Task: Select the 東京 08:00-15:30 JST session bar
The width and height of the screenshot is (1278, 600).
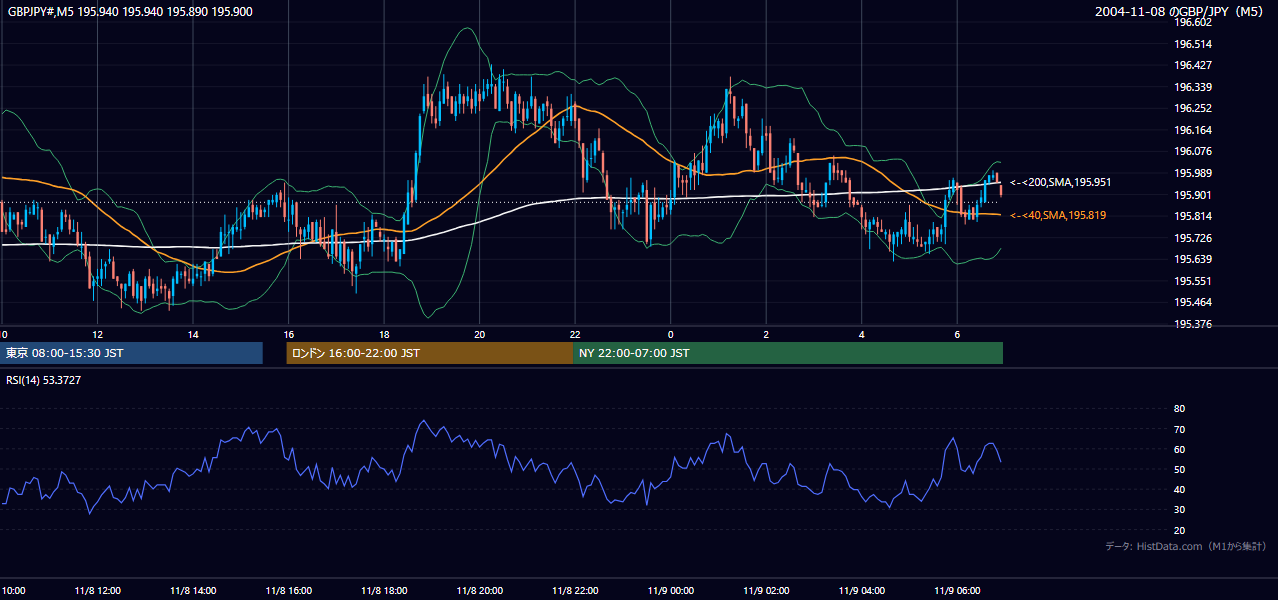Action: 131,353
